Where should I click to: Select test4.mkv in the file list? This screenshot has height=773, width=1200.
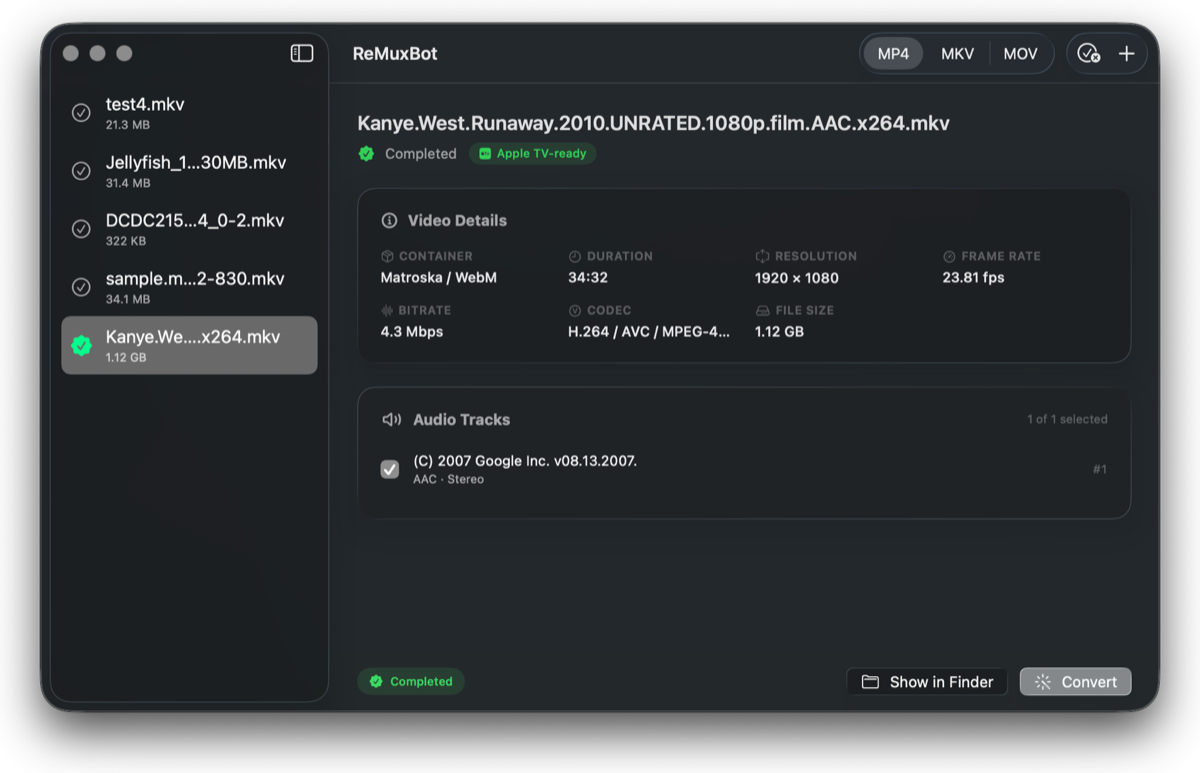click(190, 113)
